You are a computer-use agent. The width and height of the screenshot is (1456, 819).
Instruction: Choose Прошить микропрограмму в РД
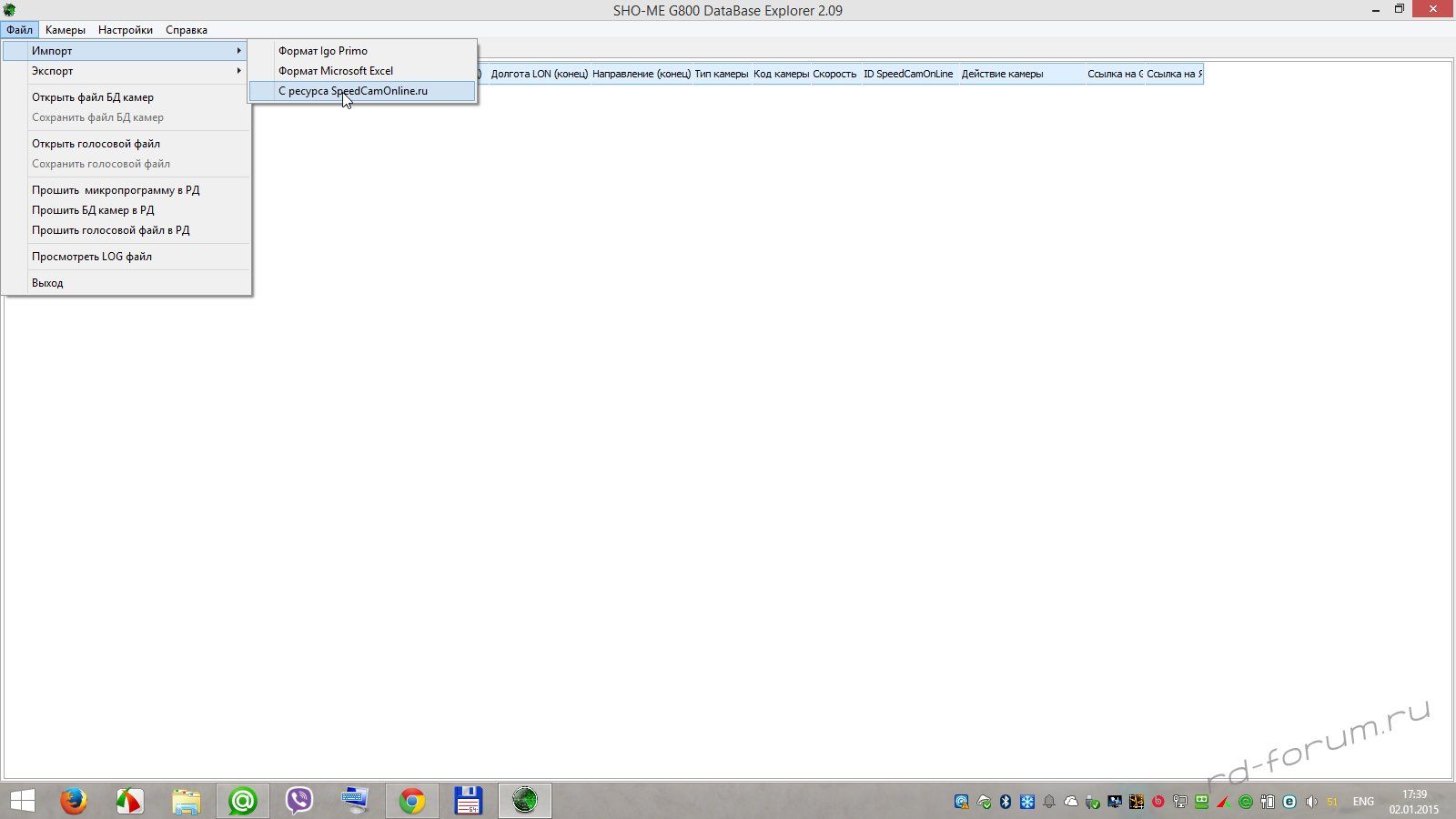pos(126,190)
